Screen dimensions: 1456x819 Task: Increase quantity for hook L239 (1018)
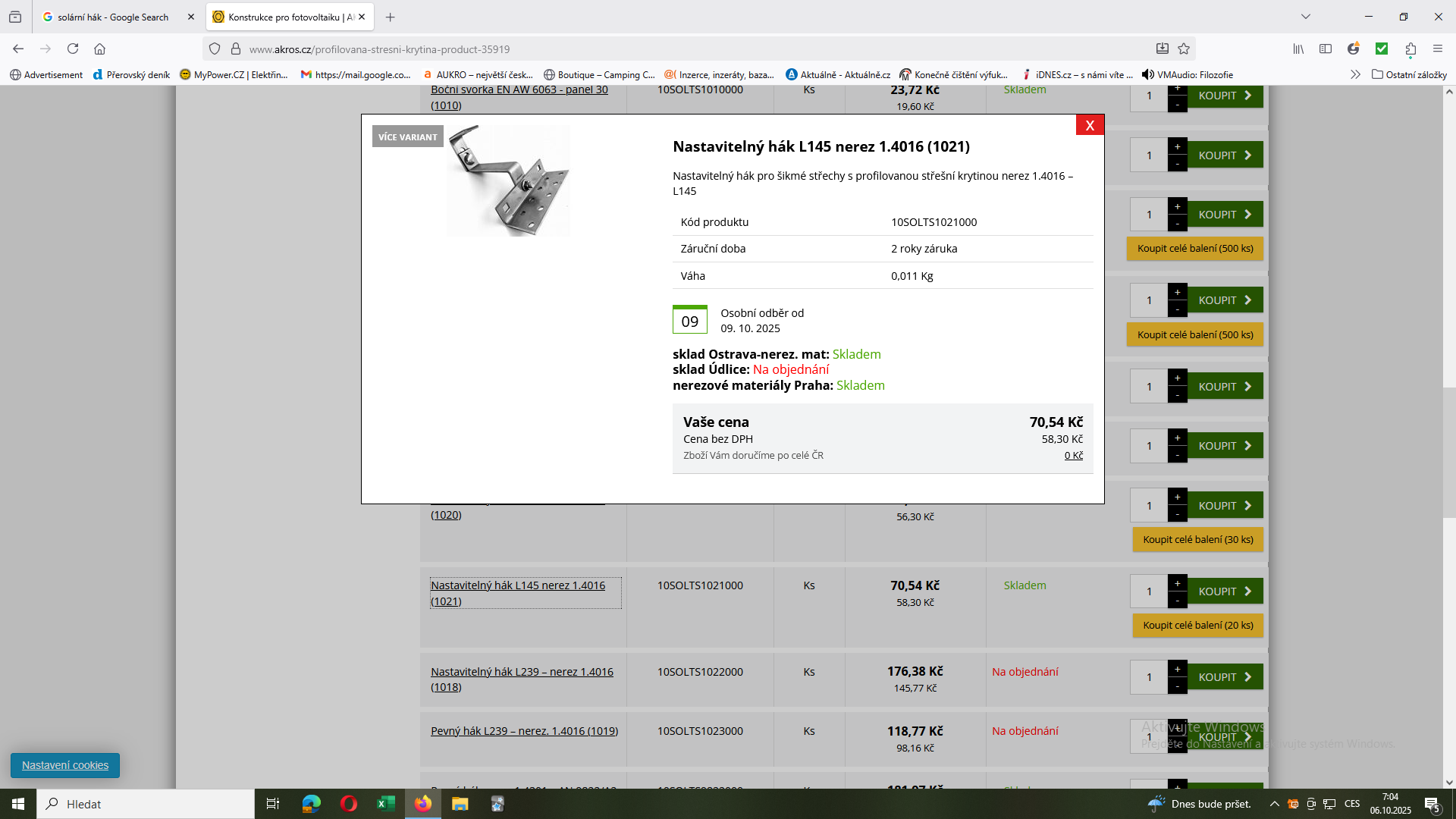tap(1177, 670)
